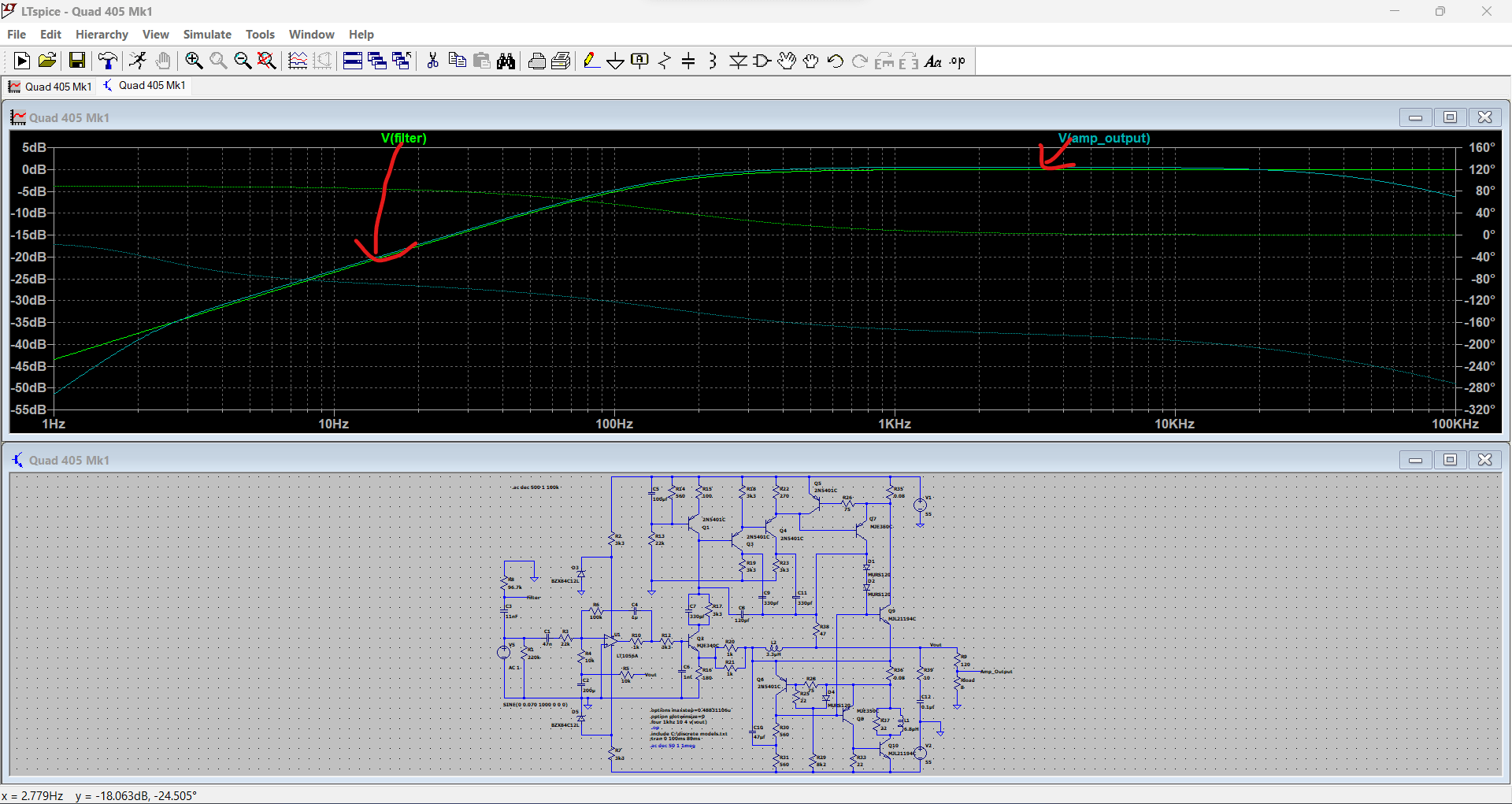Open Print Setup icon
1512x804 pixels.
561,61
